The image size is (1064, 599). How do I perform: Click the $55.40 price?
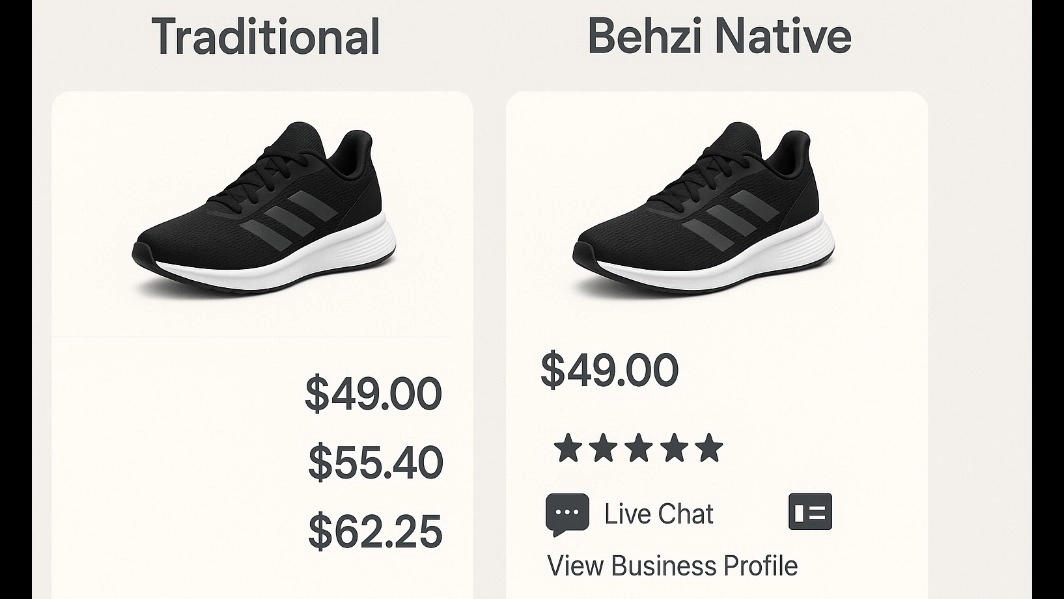click(x=375, y=463)
